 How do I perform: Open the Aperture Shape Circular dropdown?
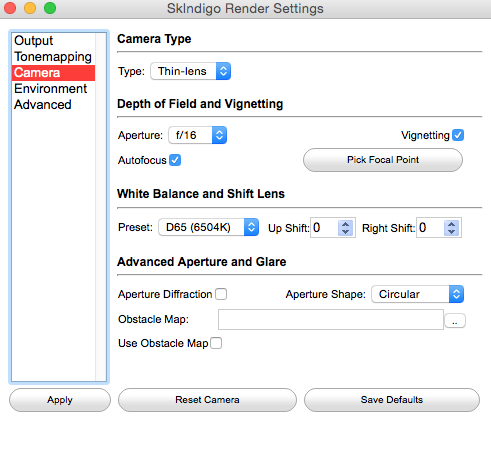pos(417,294)
